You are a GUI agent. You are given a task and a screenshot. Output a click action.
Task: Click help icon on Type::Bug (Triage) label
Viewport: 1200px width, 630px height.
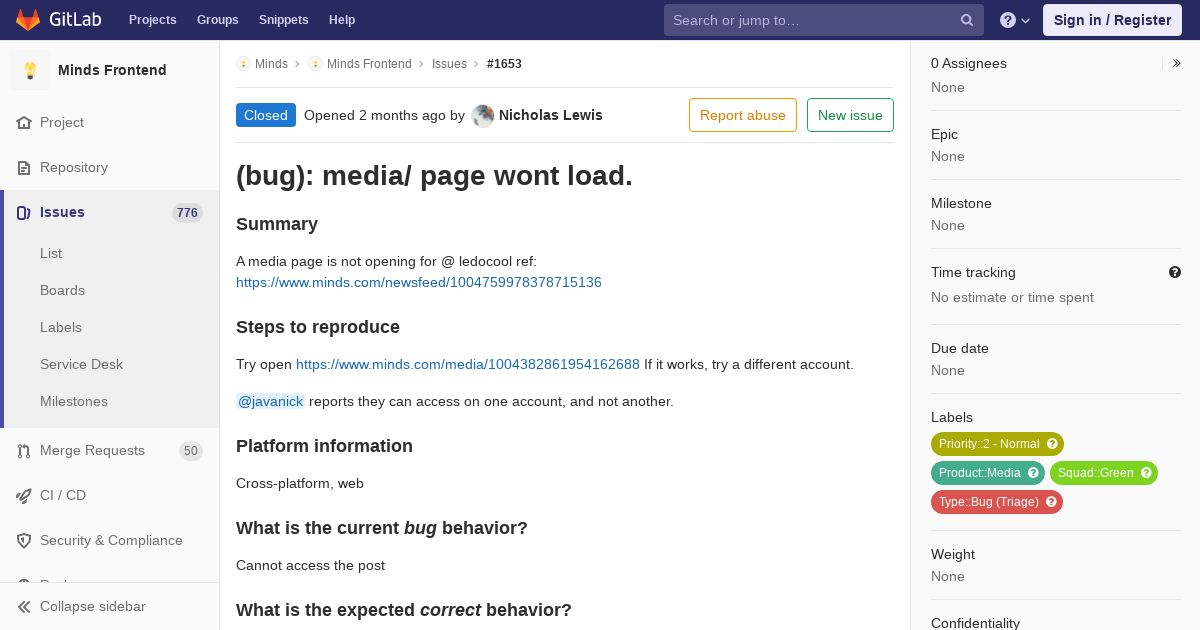[1051, 502]
